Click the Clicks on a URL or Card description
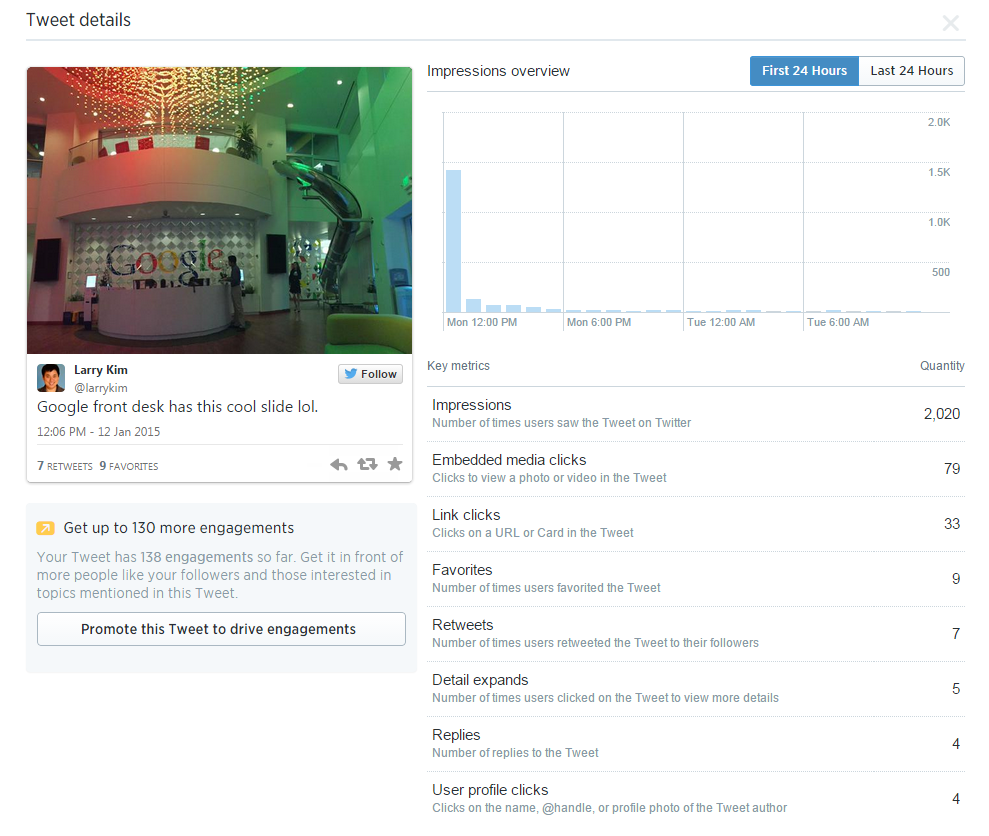 pos(532,533)
